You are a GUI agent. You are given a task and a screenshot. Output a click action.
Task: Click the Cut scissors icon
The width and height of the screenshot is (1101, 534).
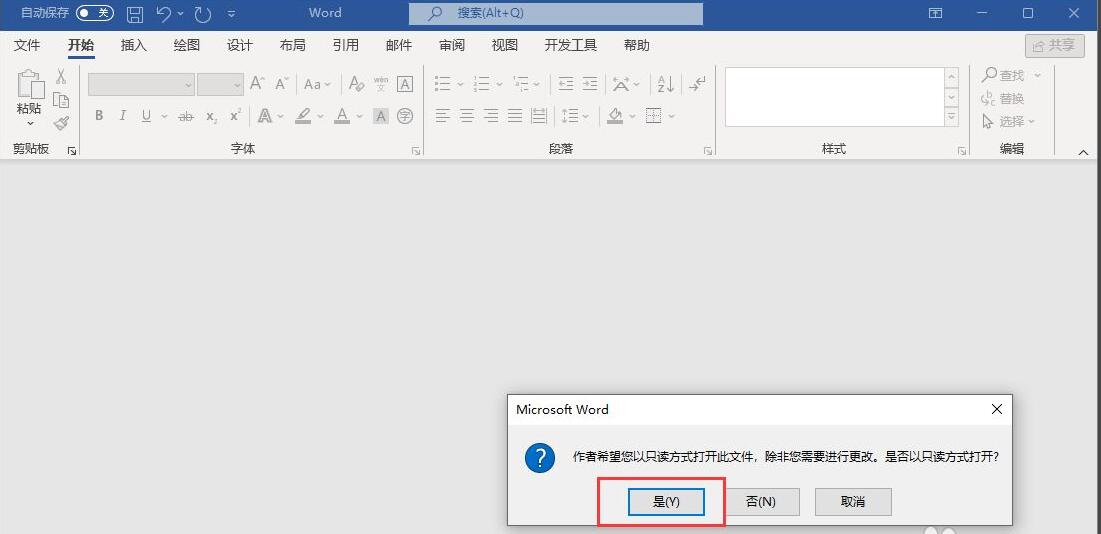(61, 76)
